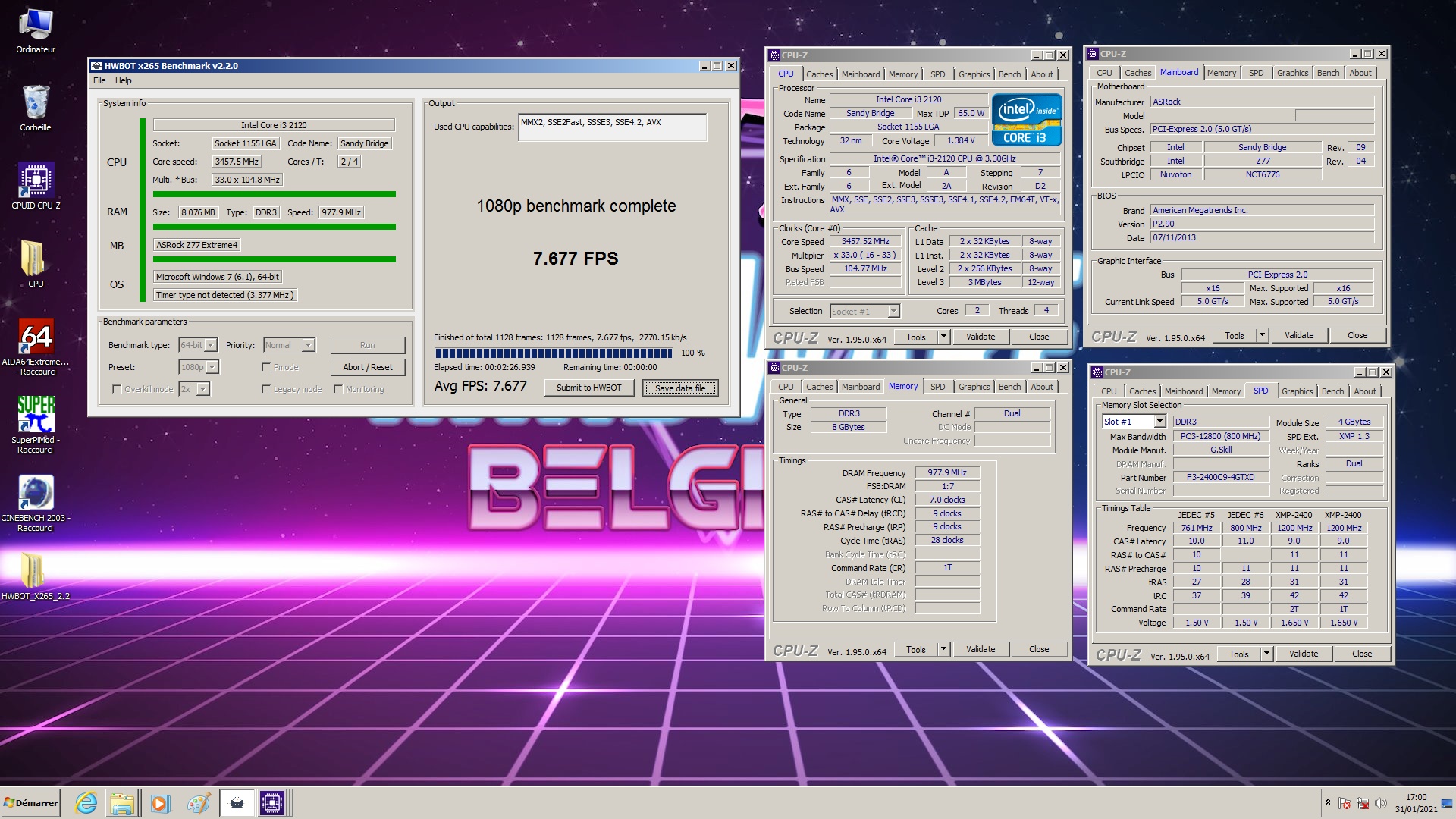Switch to Caches tab in CPU-Z CPU window
The width and height of the screenshot is (1456, 819).
[819, 74]
